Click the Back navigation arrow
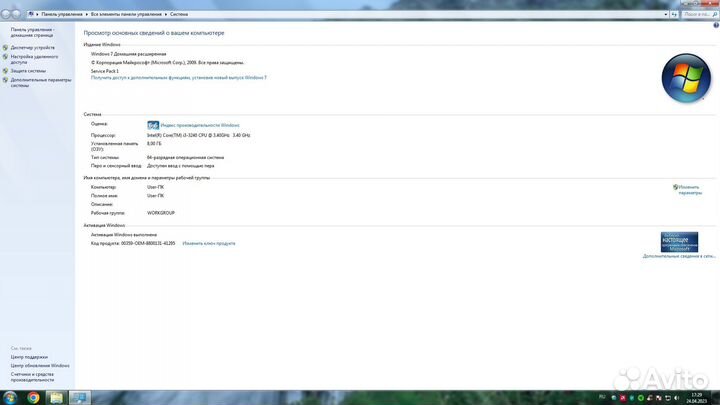Image resolution: width=720 pixels, height=405 pixels. tap(7, 15)
